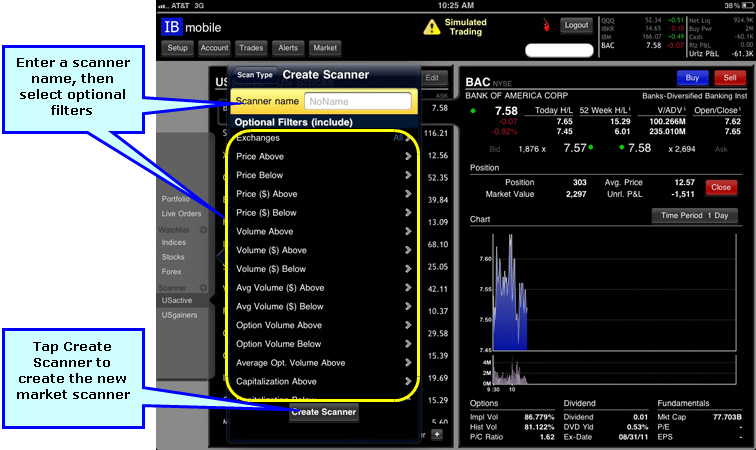Open the Setup menu

[x=177, y=48]
